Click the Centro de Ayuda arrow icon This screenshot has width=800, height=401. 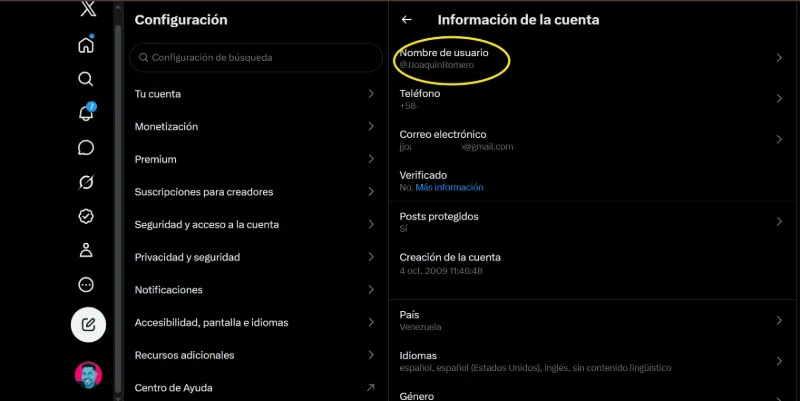(371, 388)
